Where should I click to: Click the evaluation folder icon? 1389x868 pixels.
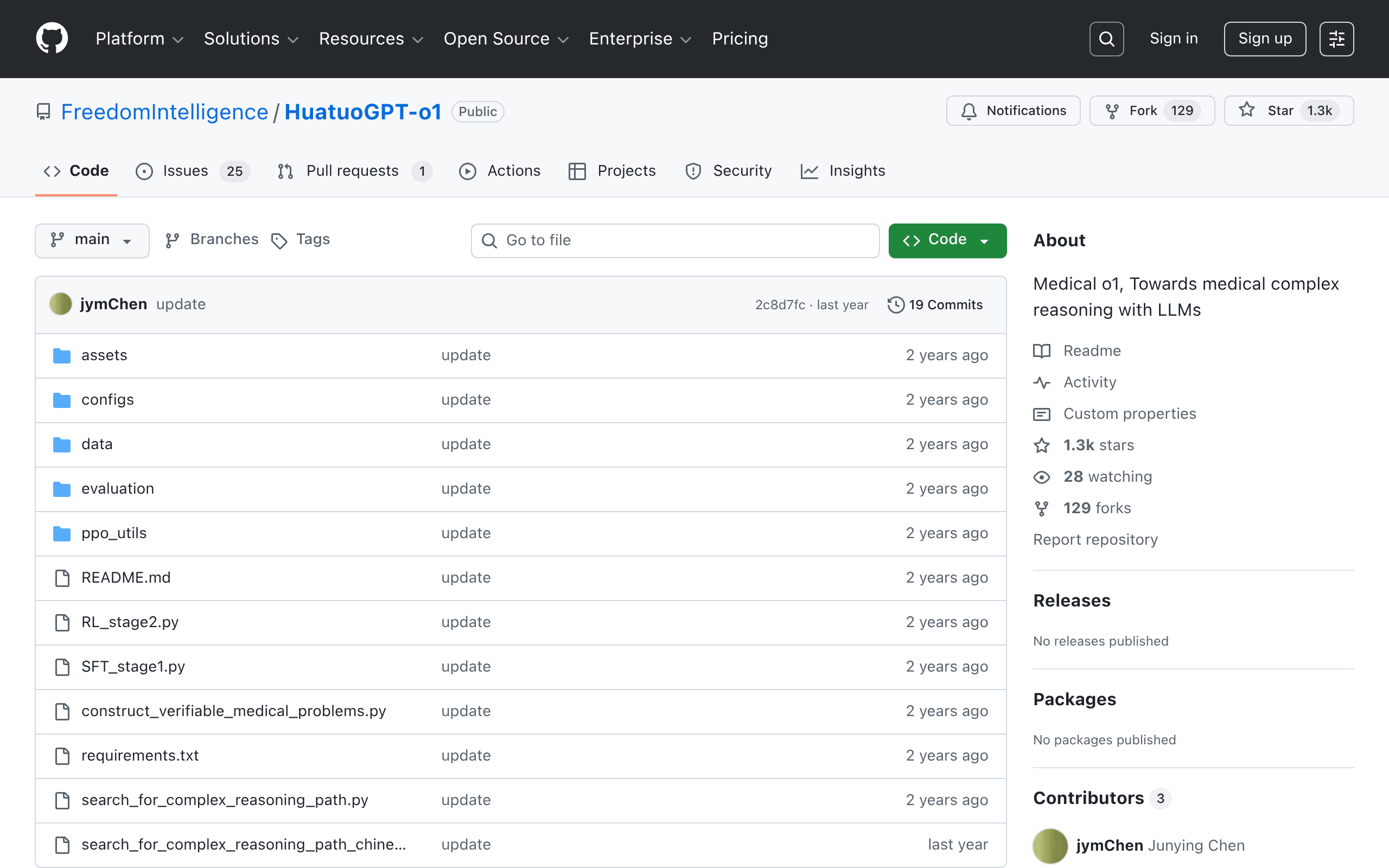pos(62,489)
